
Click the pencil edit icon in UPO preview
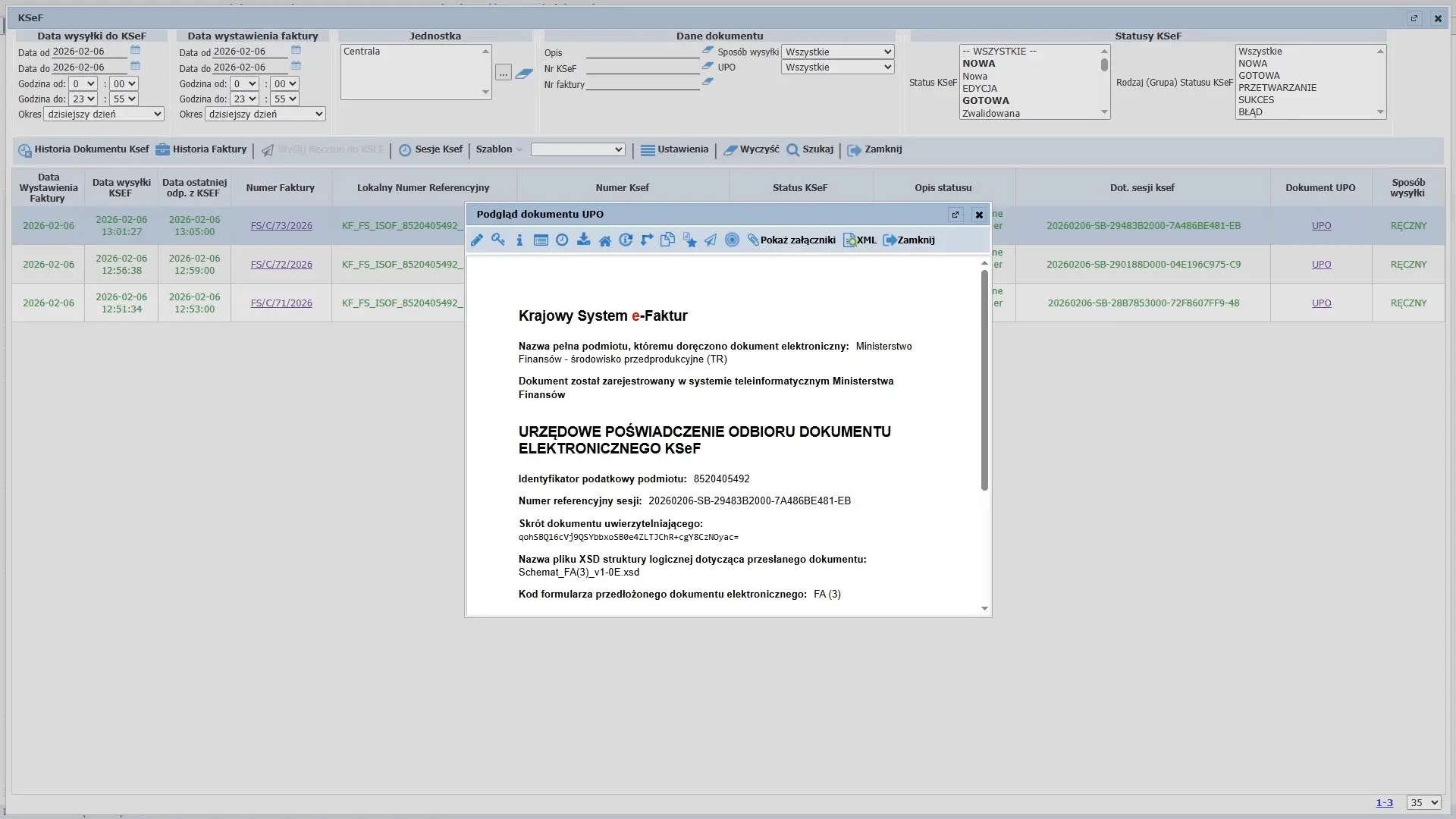(477, 240)
